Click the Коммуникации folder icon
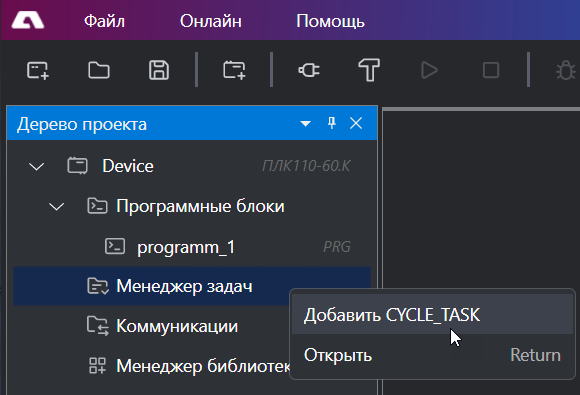 click(x=98, y=326)
